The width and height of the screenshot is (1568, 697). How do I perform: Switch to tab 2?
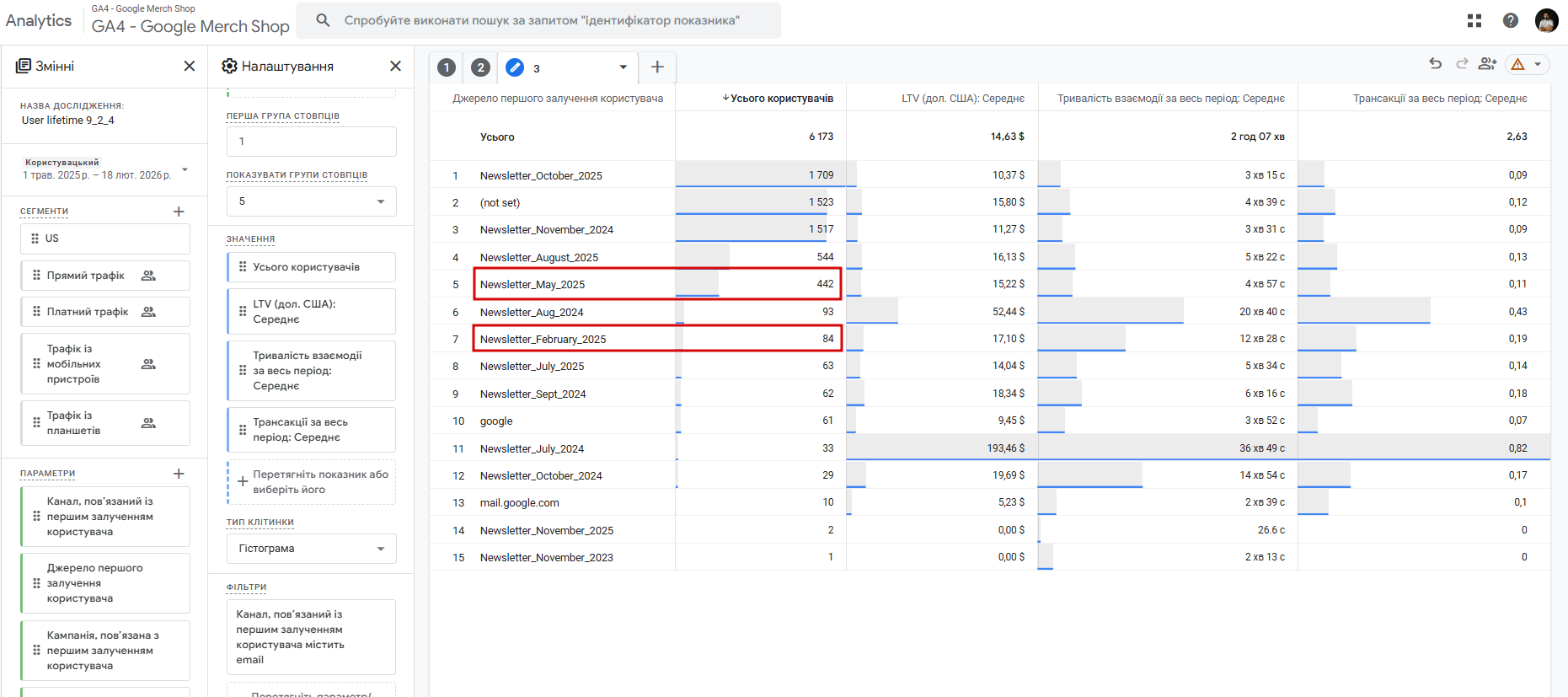(480, 67)
